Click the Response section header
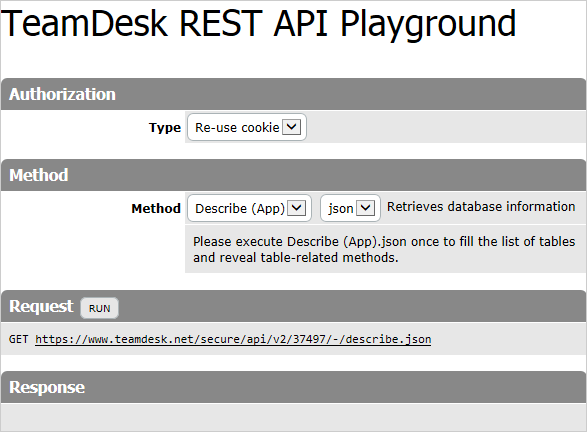The height and width of the screenshot is (432, 587). (x=294, y=387)
